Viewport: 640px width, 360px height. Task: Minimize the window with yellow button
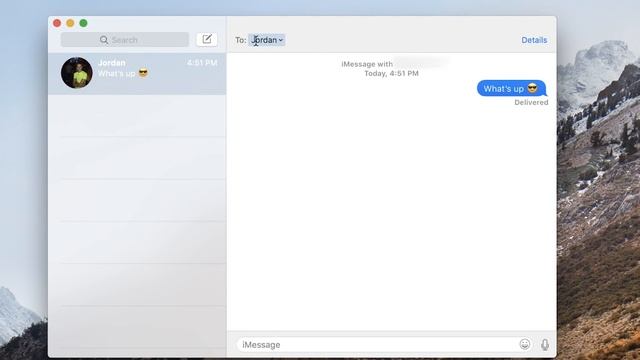tap(70, 23)
